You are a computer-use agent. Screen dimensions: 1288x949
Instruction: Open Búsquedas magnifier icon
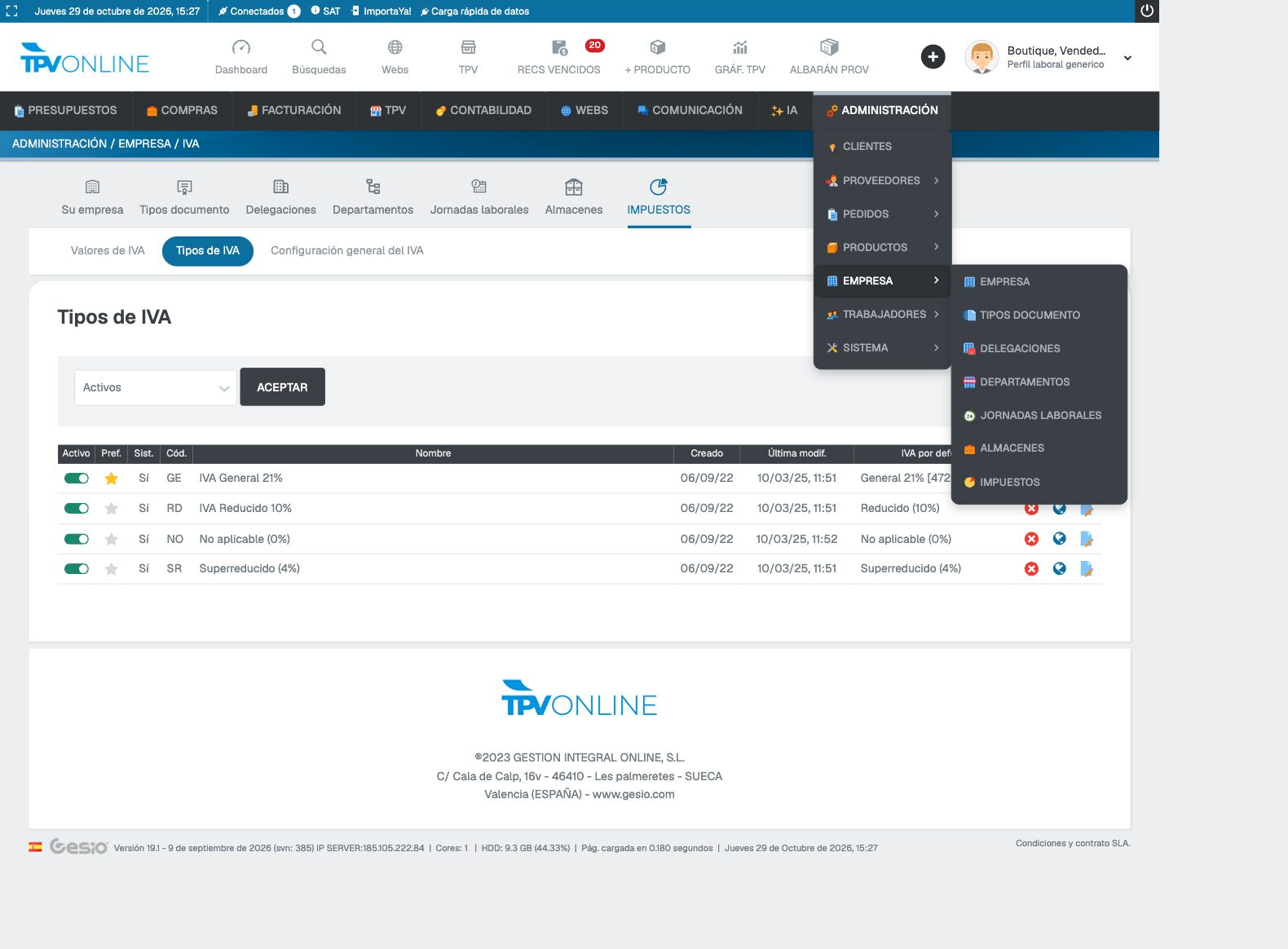click(x=319, y=47)
